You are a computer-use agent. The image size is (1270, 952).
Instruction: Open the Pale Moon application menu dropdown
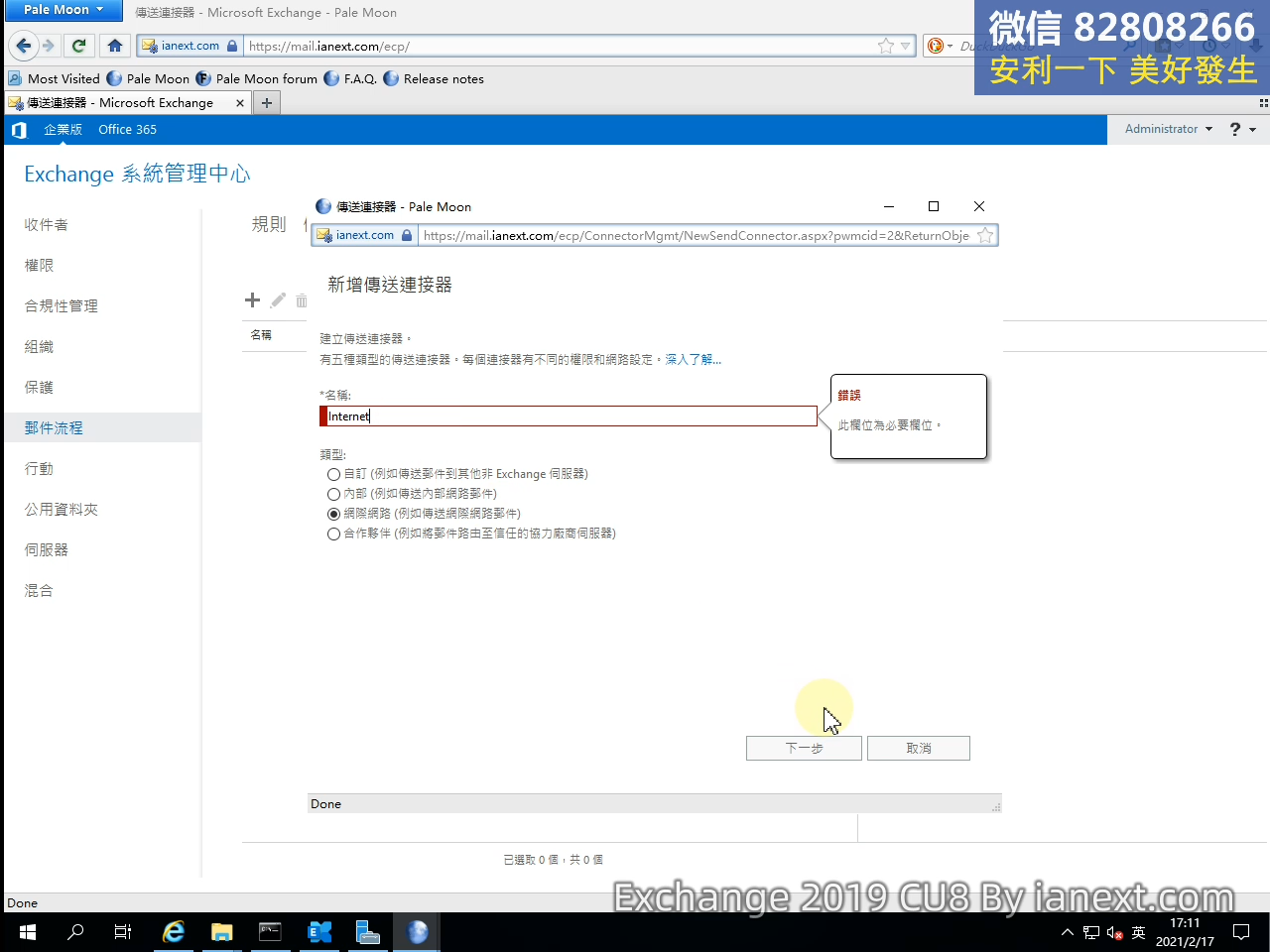pos(64,10)
